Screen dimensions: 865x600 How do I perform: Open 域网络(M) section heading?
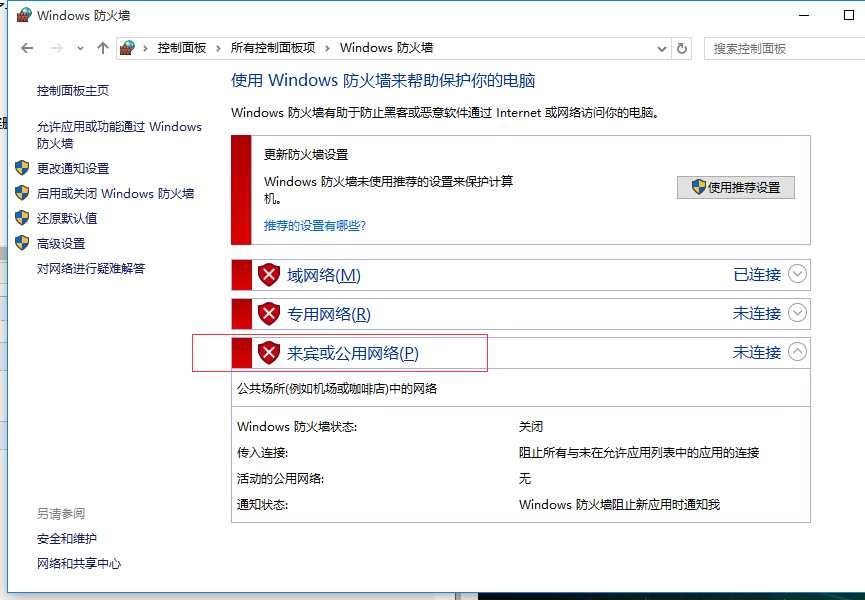pyautogui.click(x=324, y=275)
